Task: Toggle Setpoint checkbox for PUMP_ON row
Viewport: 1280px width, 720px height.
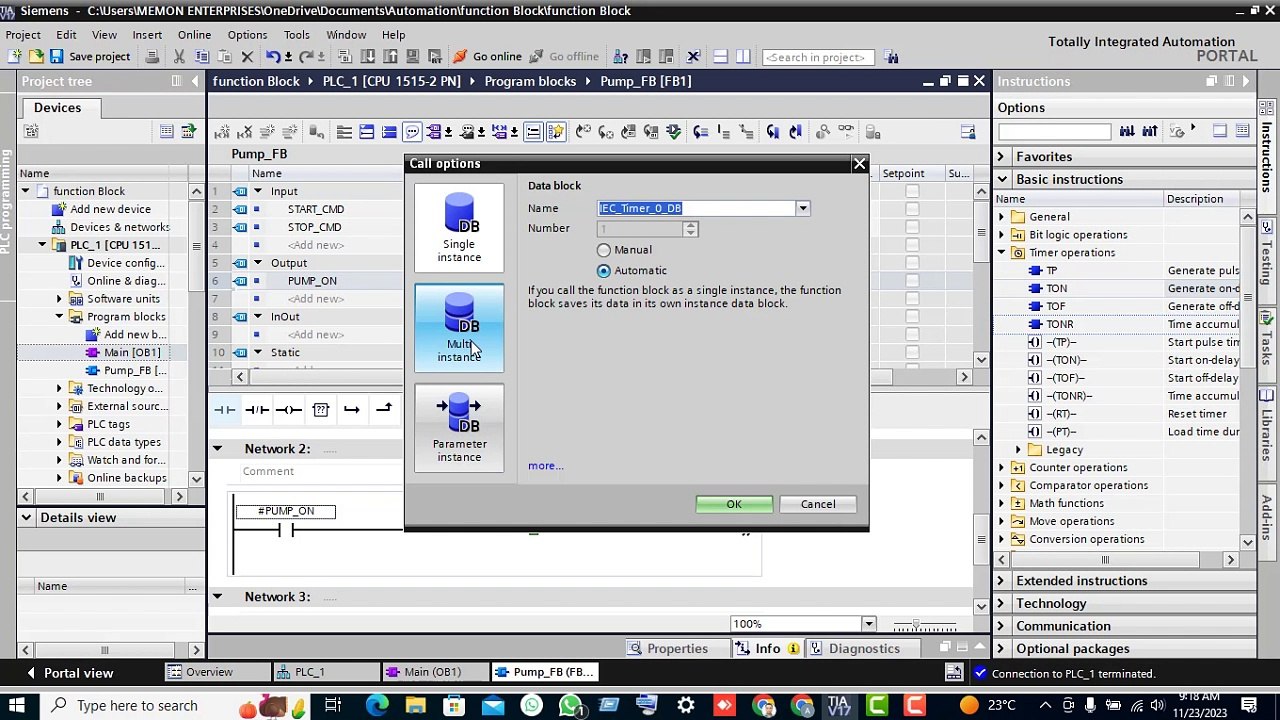Action: pyautogui.click(x=912, y=281)
